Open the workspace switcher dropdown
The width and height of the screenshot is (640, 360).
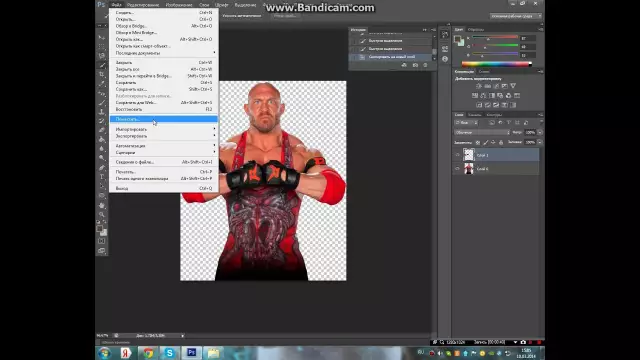[516, 16]
